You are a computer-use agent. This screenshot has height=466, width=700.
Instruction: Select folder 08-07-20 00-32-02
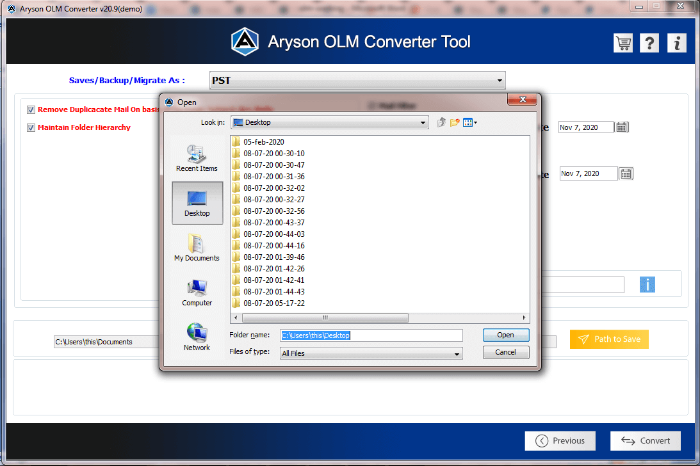click(269, 188)
